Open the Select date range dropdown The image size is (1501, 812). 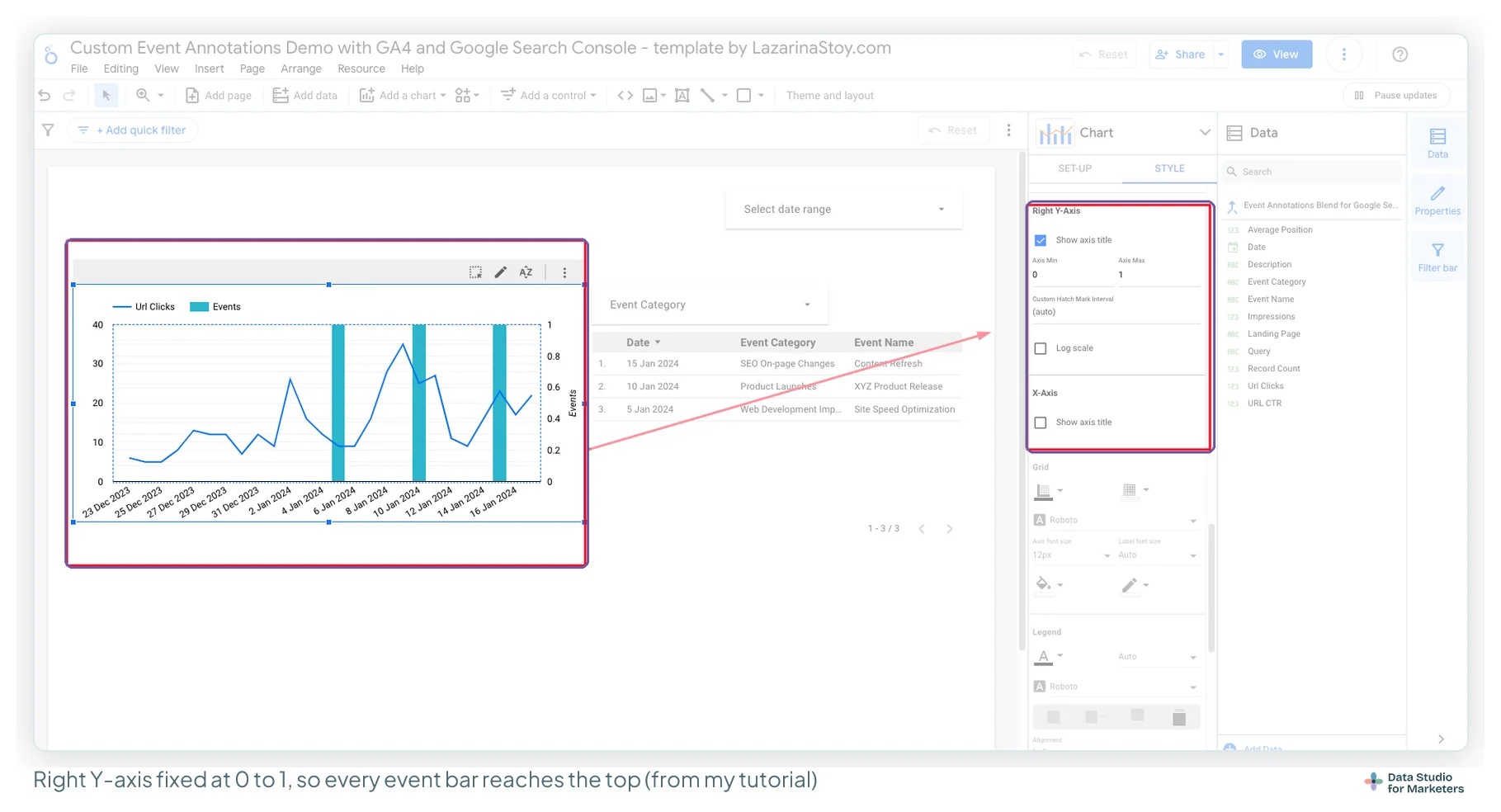[843, 210]
